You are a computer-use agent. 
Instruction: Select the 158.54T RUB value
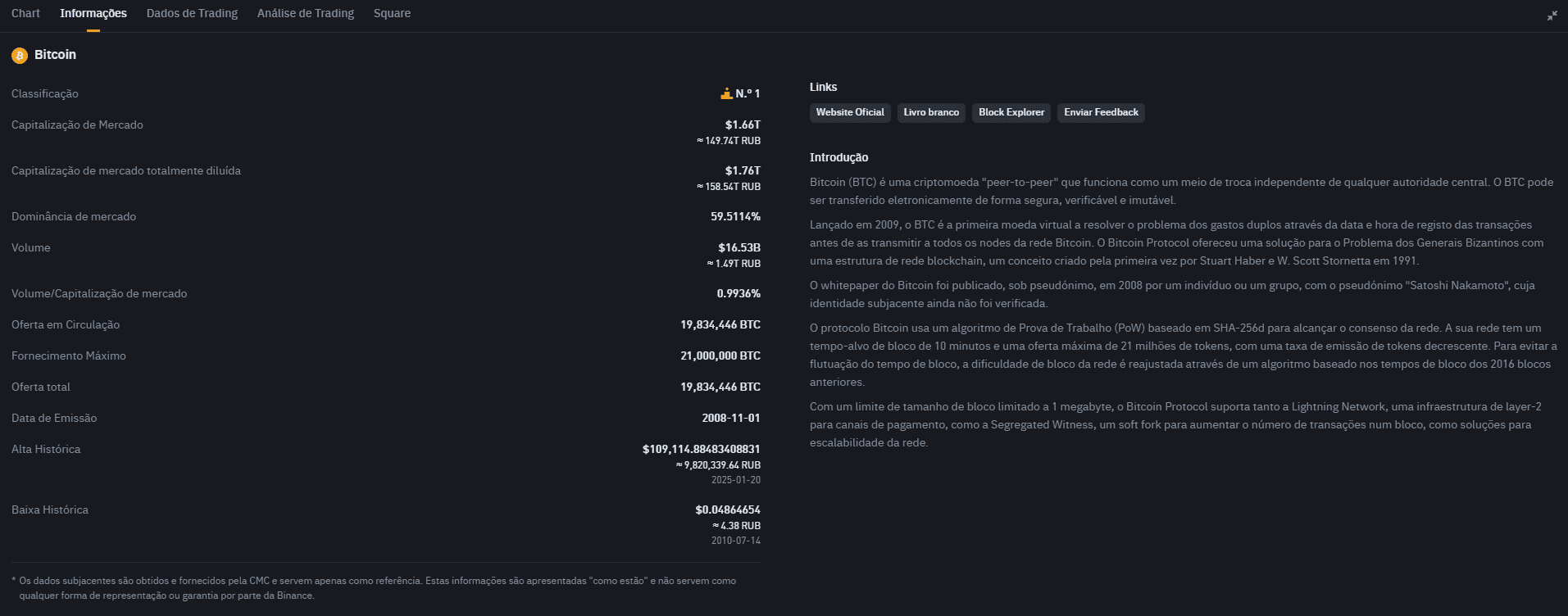click(729, 187)
